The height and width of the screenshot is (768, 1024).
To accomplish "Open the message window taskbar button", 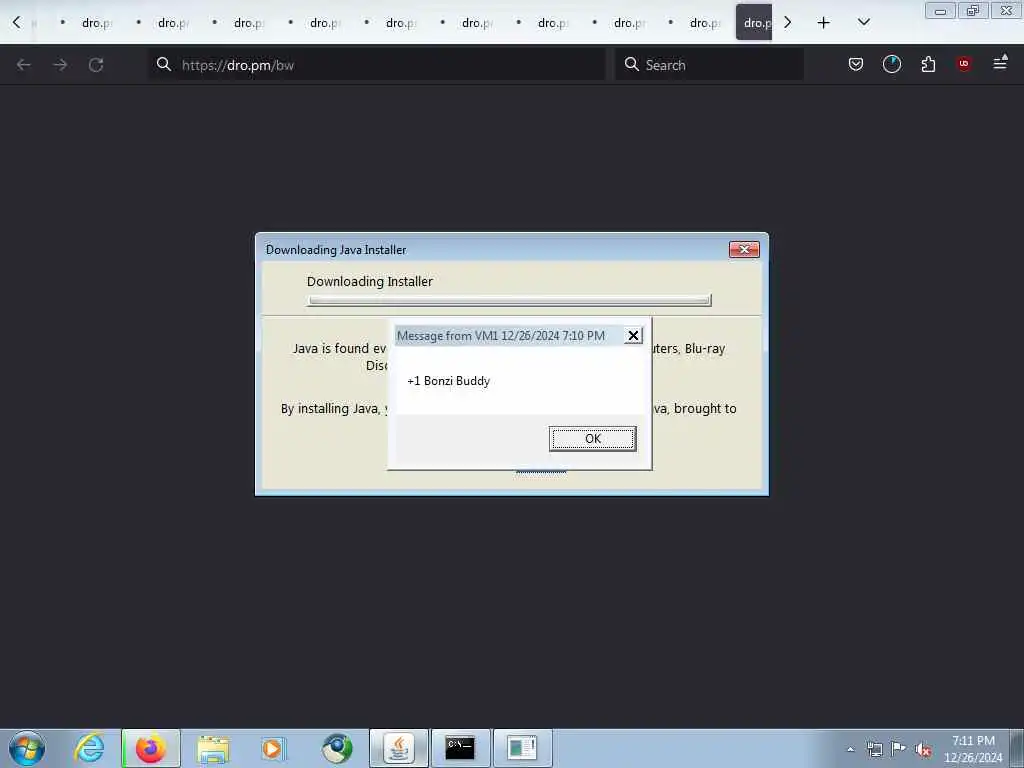I will (x=522, y=748).
